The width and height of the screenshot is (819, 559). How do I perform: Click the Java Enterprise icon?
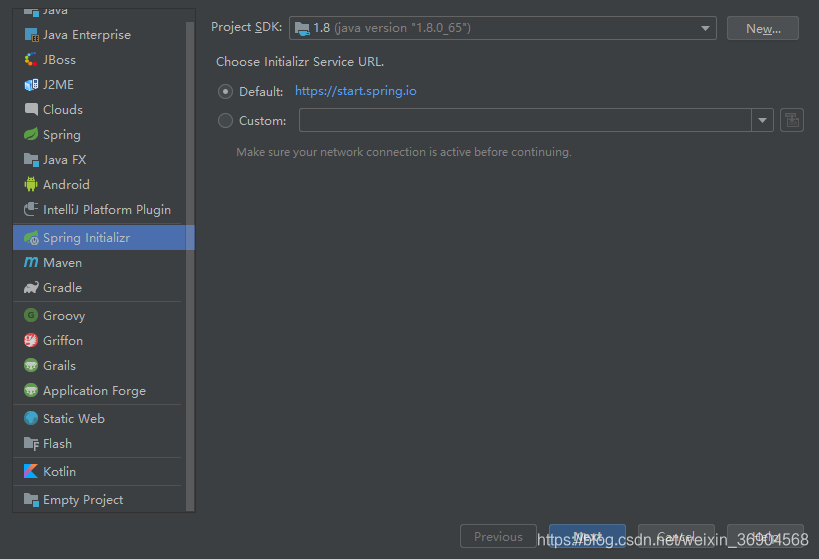click(x=31, y=35)
